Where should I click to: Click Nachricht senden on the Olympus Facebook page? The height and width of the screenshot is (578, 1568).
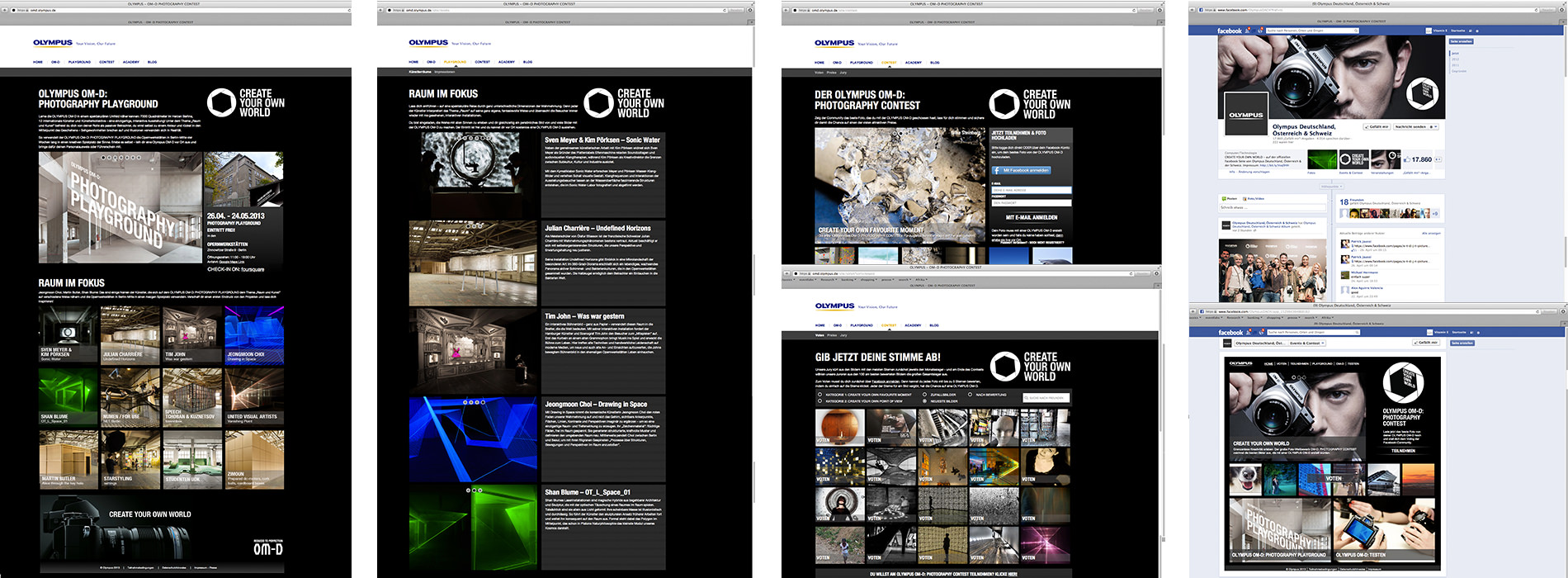click(x=1410, y=127)
